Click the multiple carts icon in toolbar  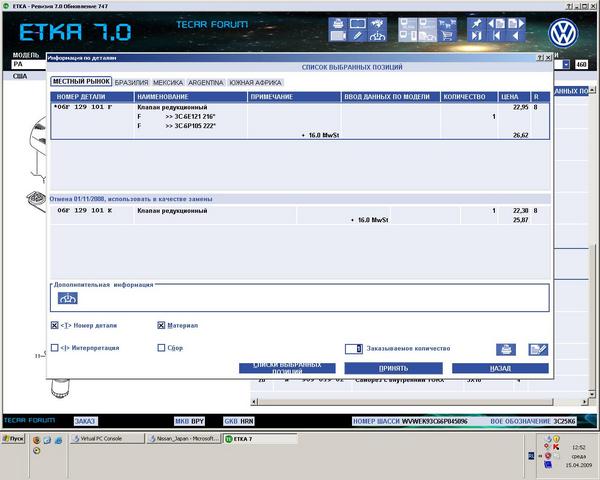pyautogui.click(x=447, y=24)
